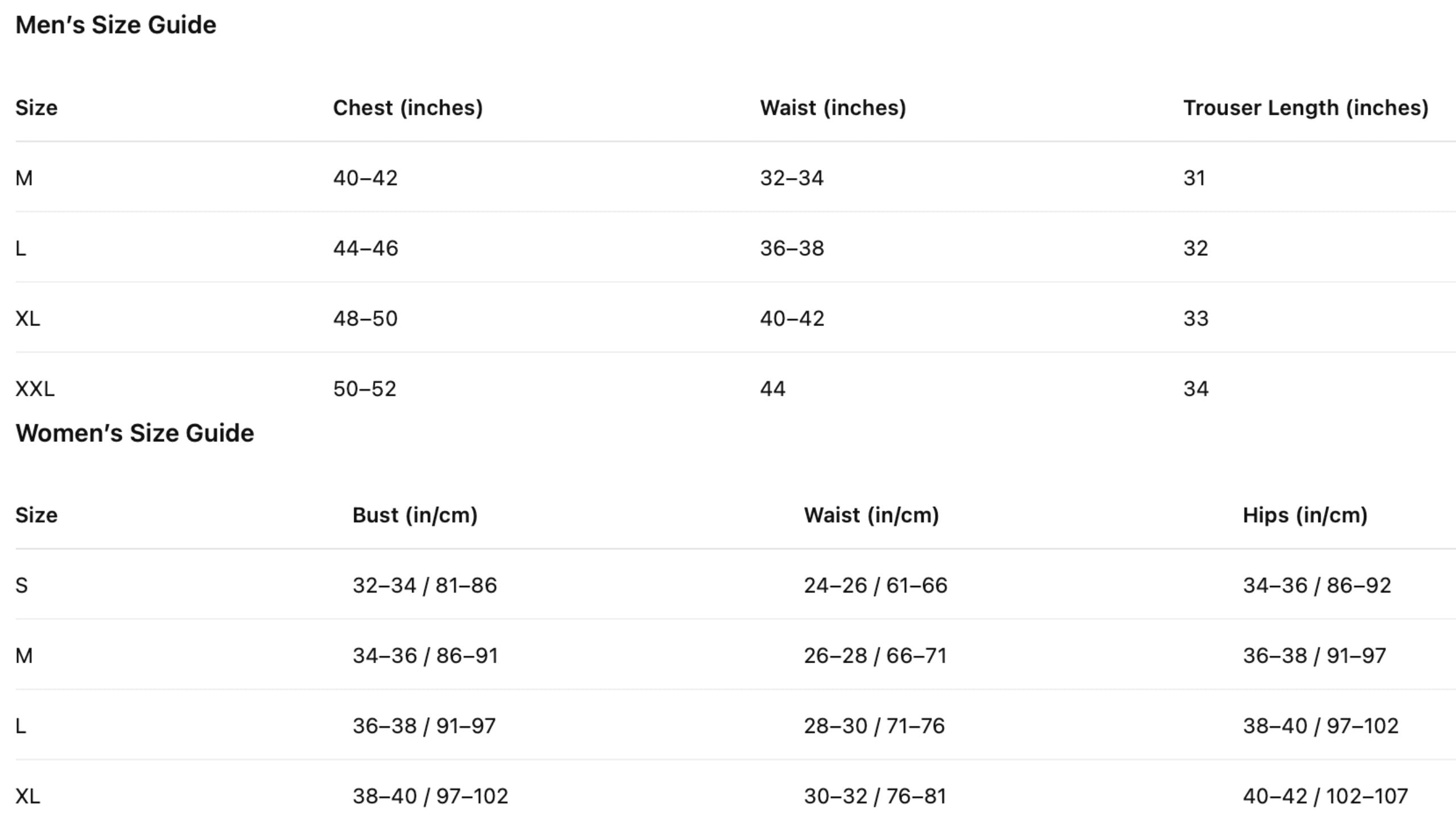The width and height of the screenshot is (1456, 819).
Task: Click bust value 34–36 / 86–91
Action: click(425, 656)
